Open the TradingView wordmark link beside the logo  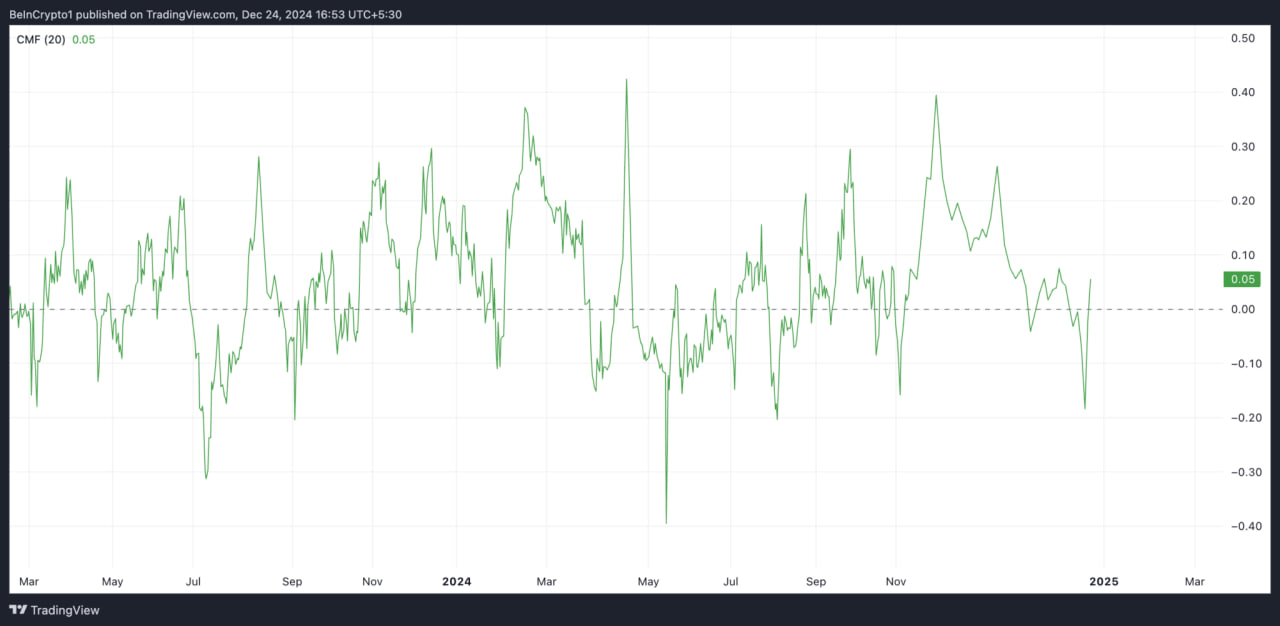[65, 610]
